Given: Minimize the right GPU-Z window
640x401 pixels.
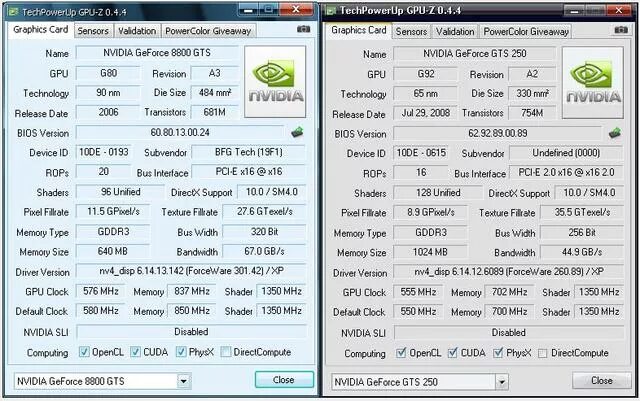Looking at the screenshot, I should coord(575,11).
